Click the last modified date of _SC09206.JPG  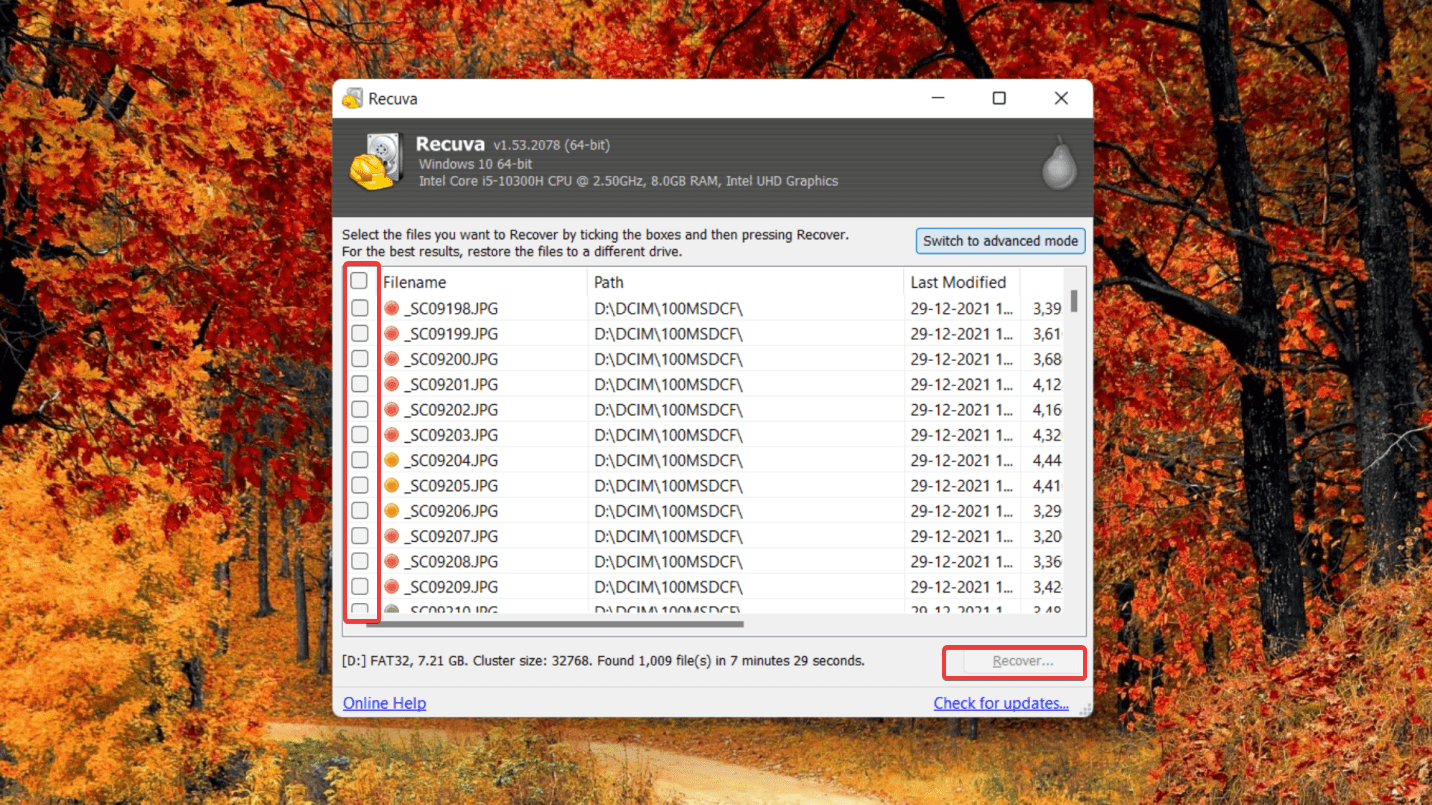coord(961,511)
